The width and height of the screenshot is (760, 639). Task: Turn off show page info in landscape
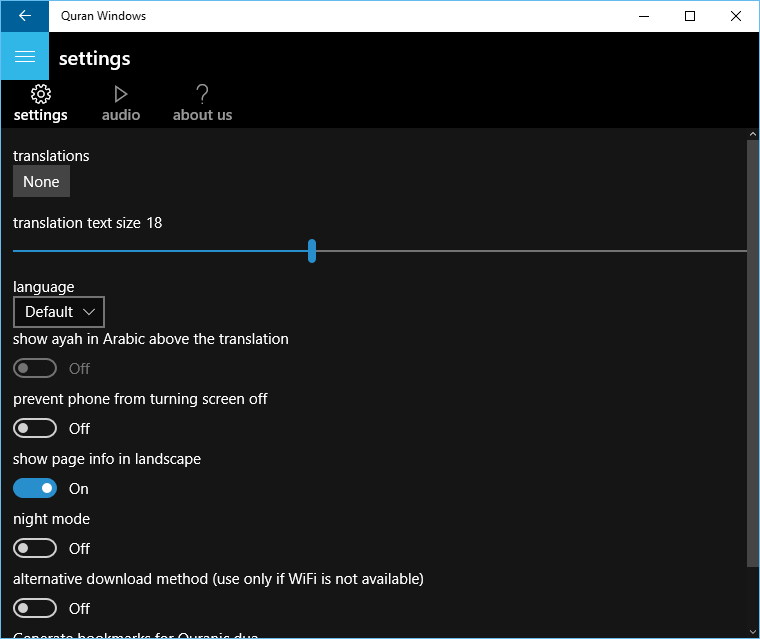point(35,488)
